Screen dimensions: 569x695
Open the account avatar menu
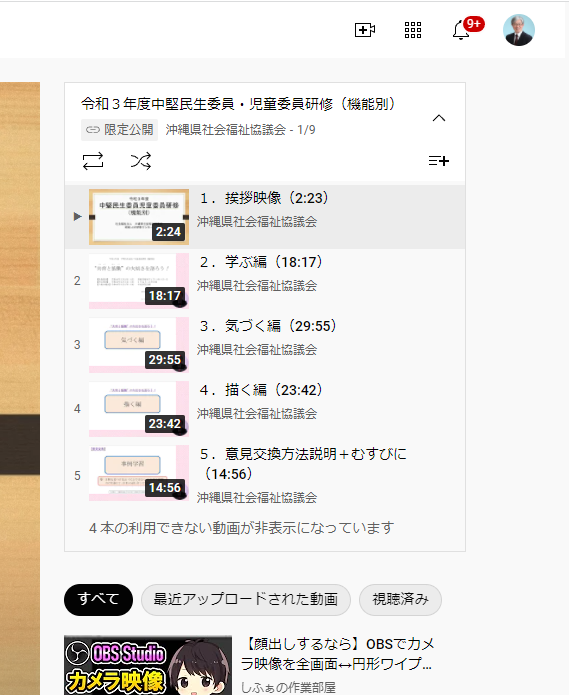(x=519, y=30)
